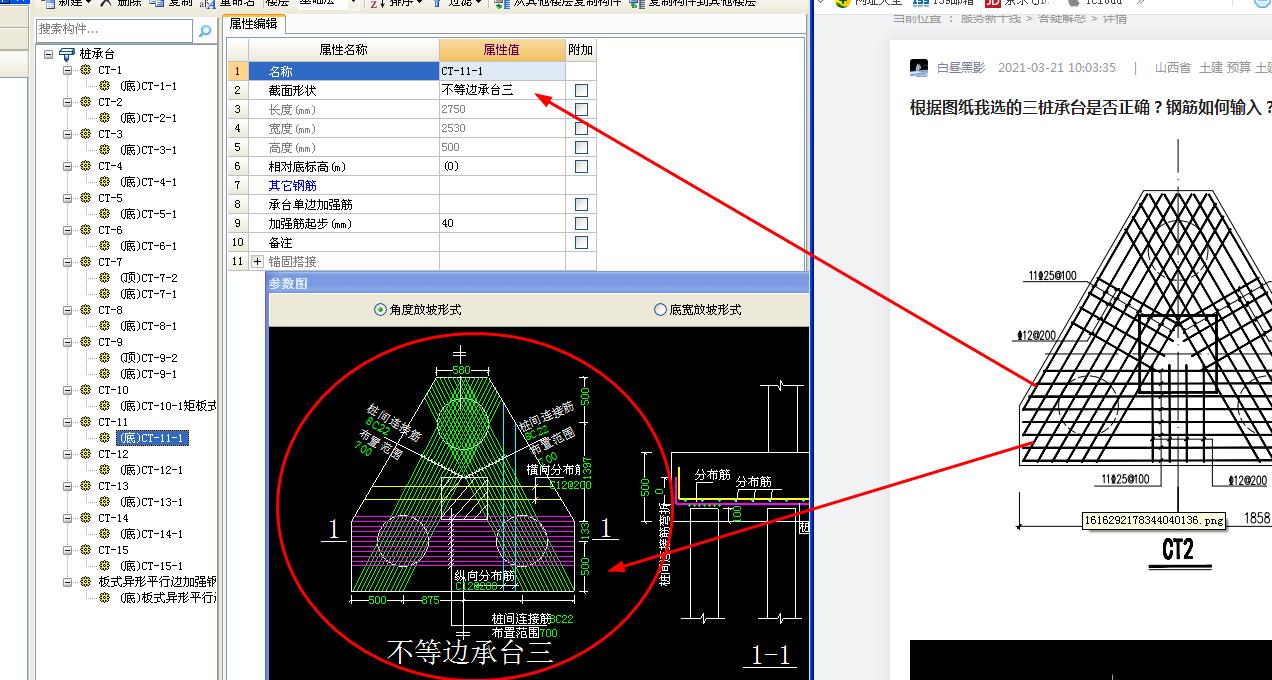Collapse the CT-3 tree node
The image size is (1272, 680).
69,134
